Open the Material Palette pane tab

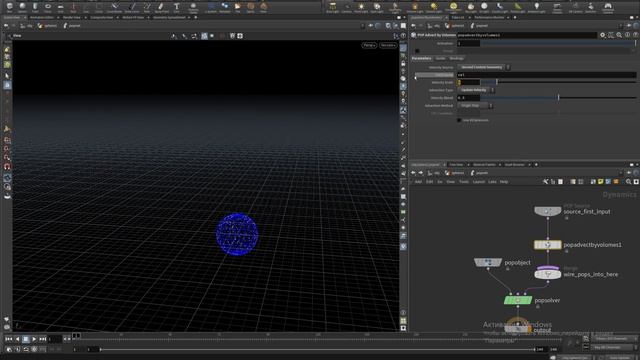(484, 164)
